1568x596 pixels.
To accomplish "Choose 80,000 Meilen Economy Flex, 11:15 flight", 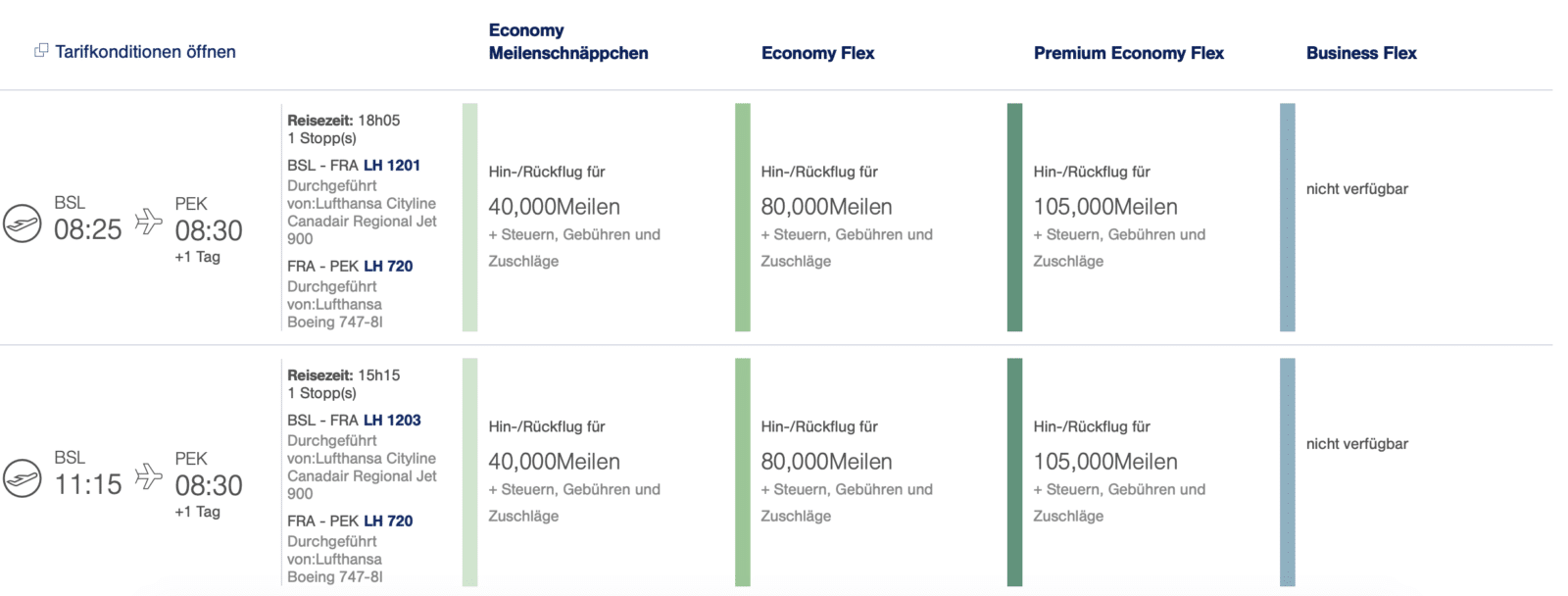I will (x=826, y=462).
